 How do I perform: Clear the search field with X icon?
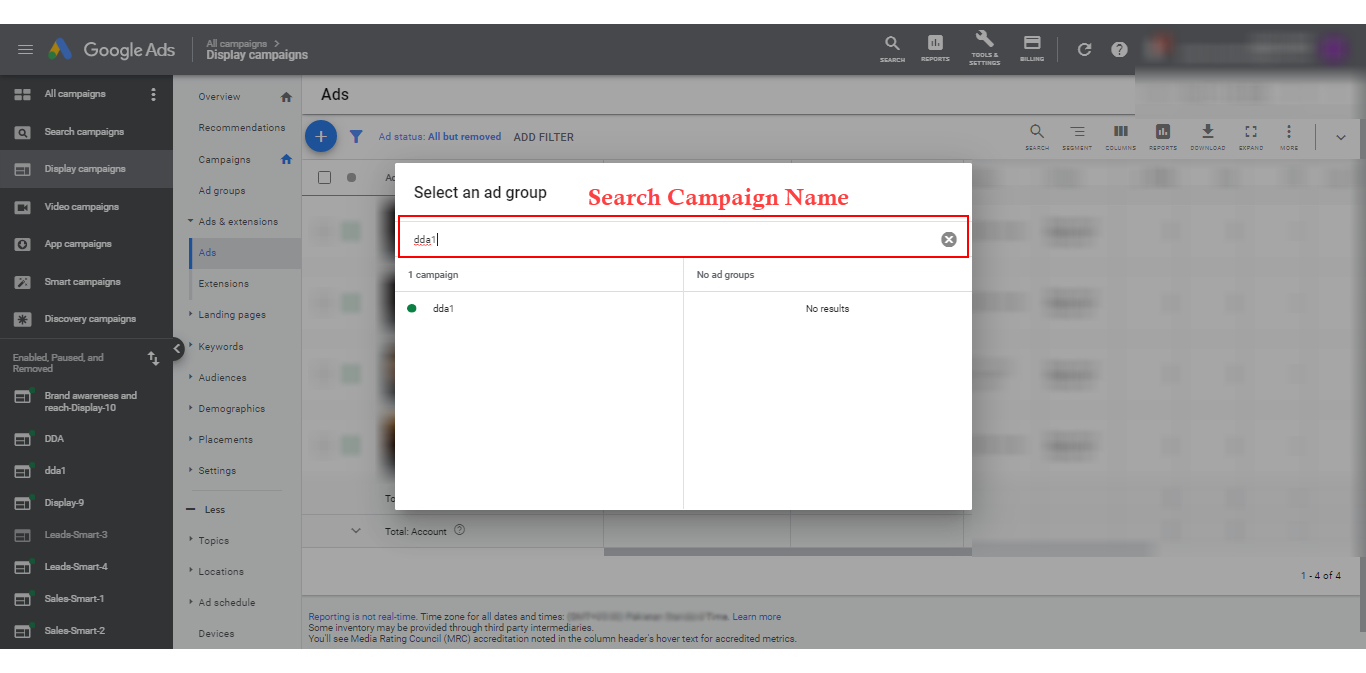click(949, 239)
